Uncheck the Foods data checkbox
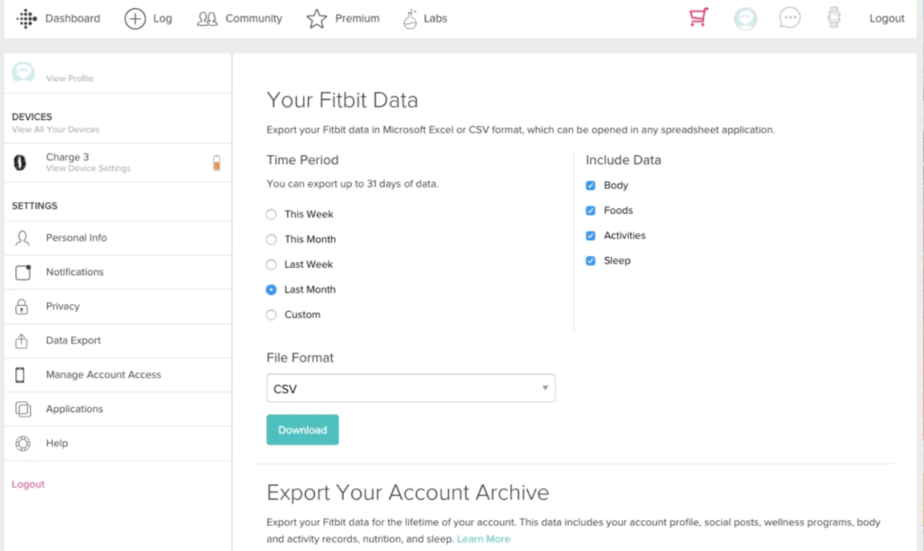The image size is (924, 551). pos(590,211)
